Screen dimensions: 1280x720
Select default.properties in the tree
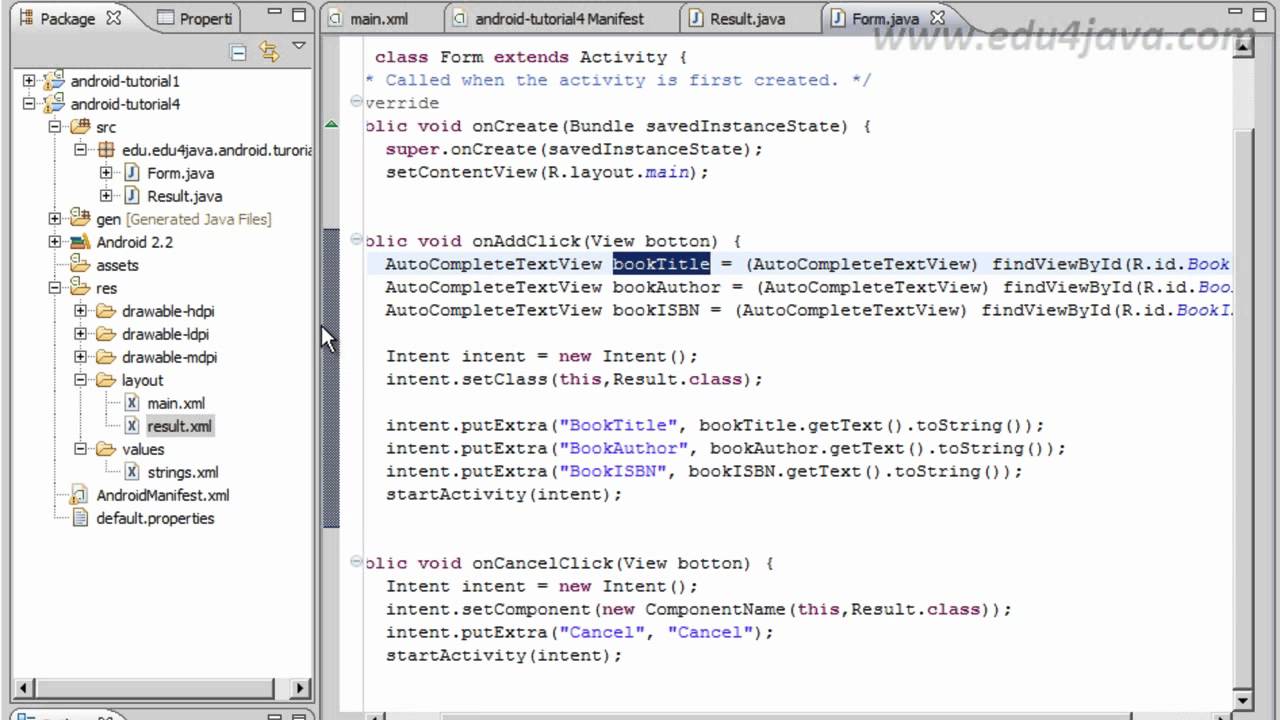pyautogui.click(x=155, y=518)
